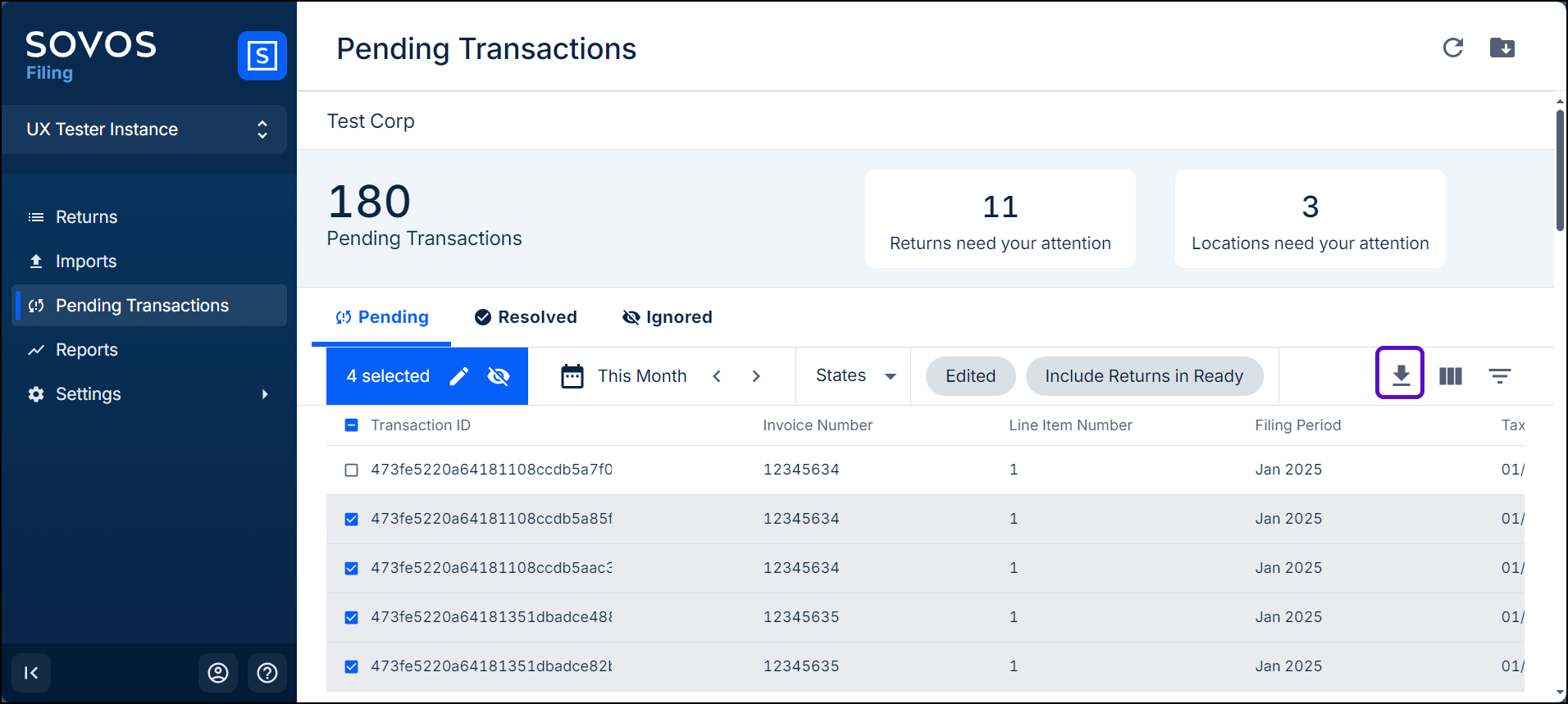Click invoice 12345635 in row dbadce488

(x=801, y=617)
